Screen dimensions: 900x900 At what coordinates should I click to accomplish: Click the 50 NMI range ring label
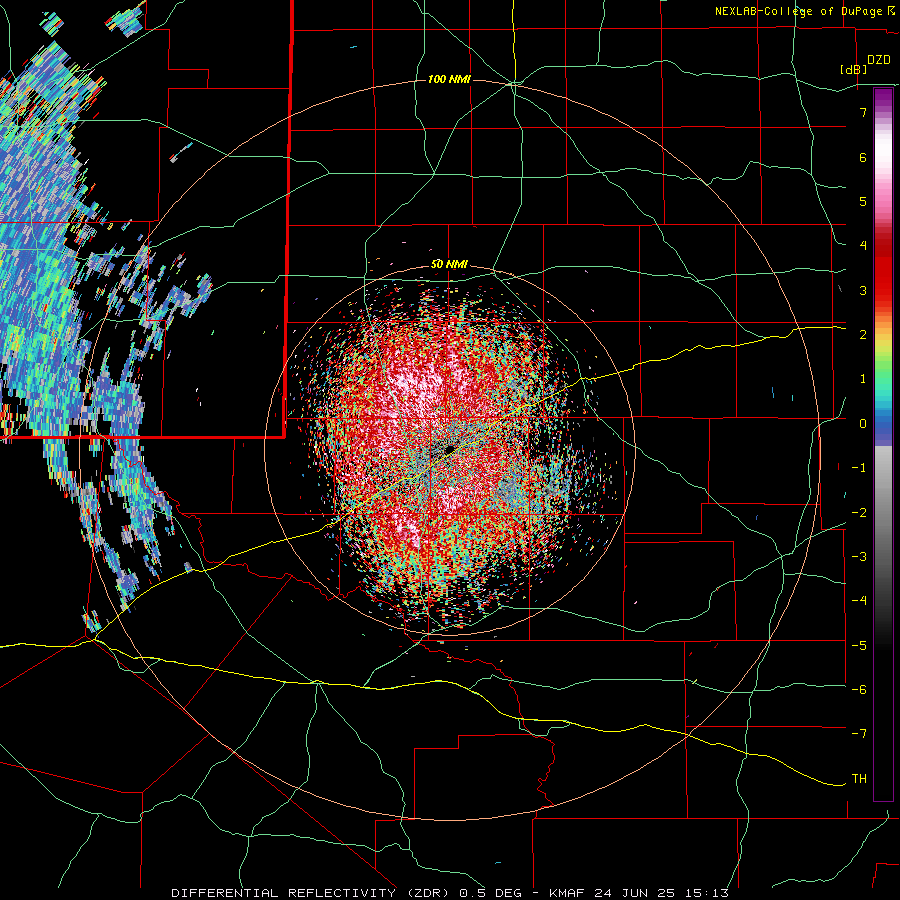449,264
